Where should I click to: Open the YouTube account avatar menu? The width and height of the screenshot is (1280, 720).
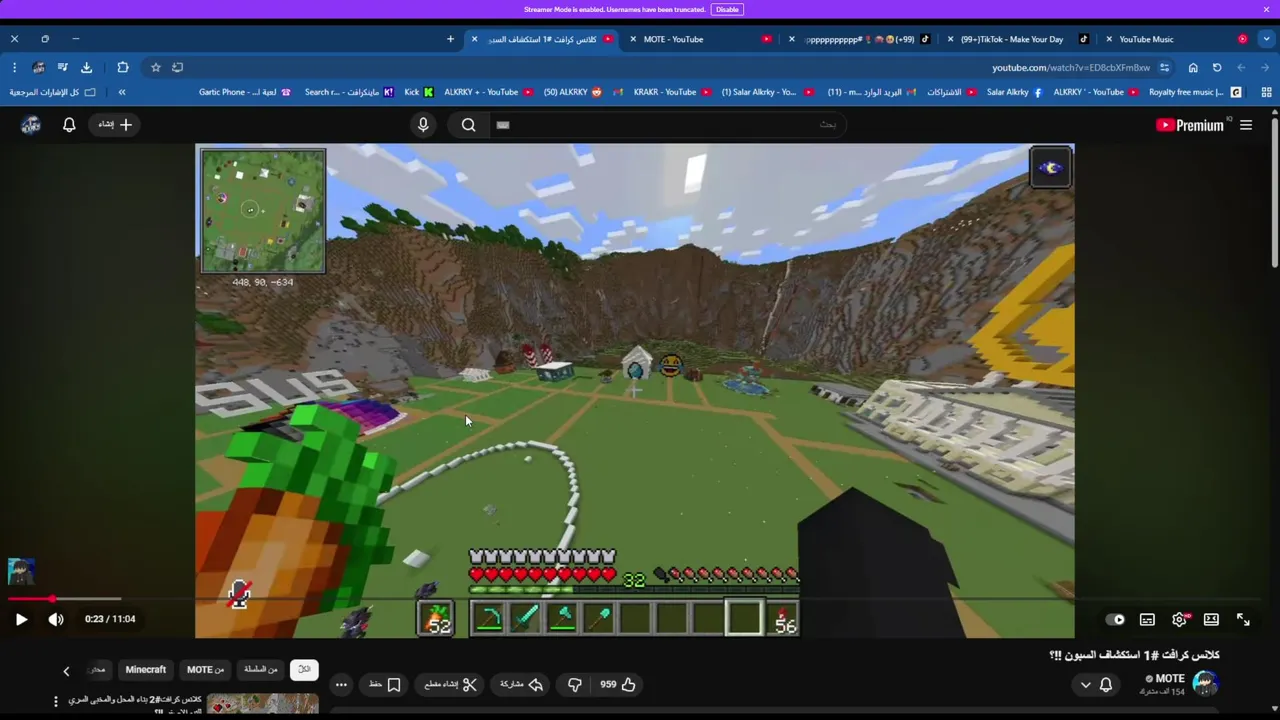(x=30, y=125)
